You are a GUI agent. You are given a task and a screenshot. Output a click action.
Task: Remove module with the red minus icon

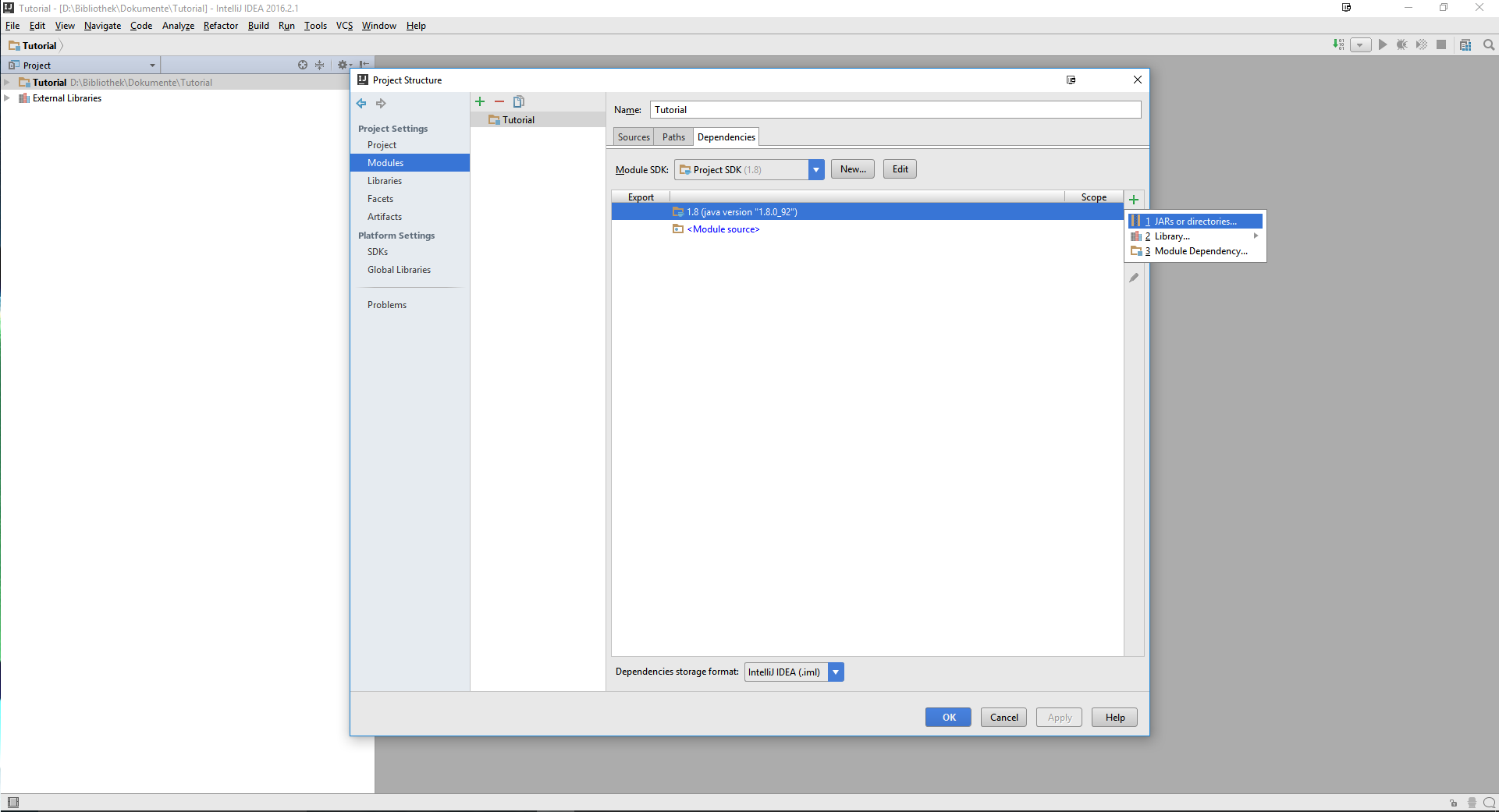click(499, 101)
